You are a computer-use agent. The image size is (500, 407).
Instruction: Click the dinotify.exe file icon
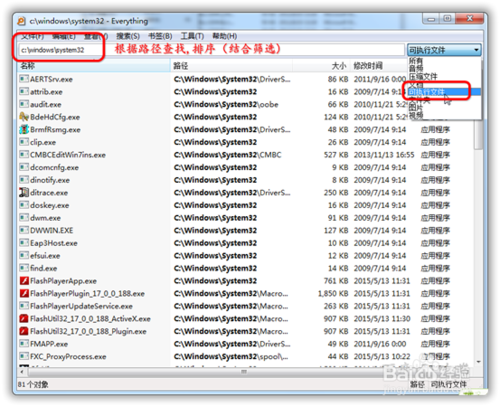(24, 180)
